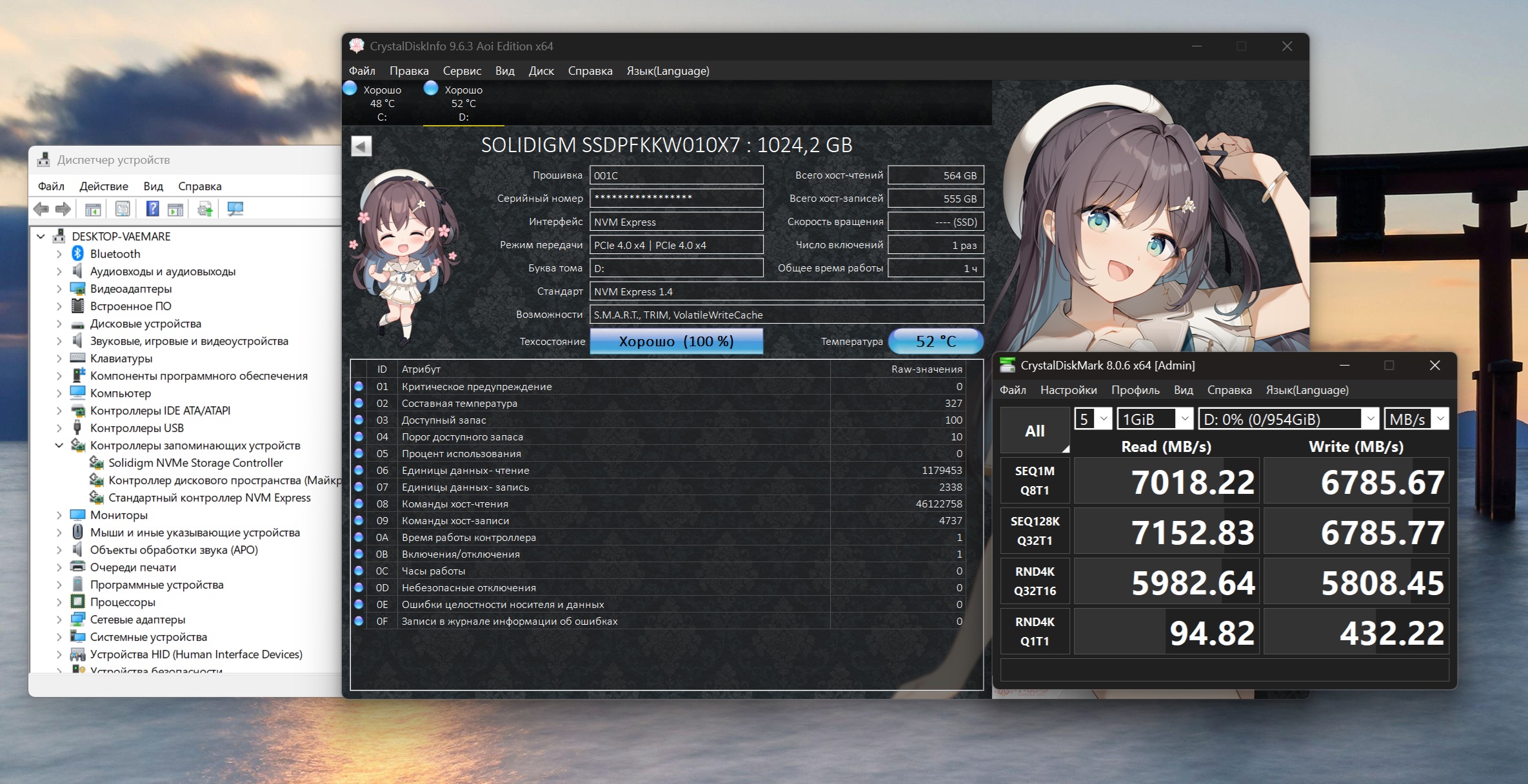
Task: Open the Сервис menu in CrystalDiskInfo
Action: (461, 71)
